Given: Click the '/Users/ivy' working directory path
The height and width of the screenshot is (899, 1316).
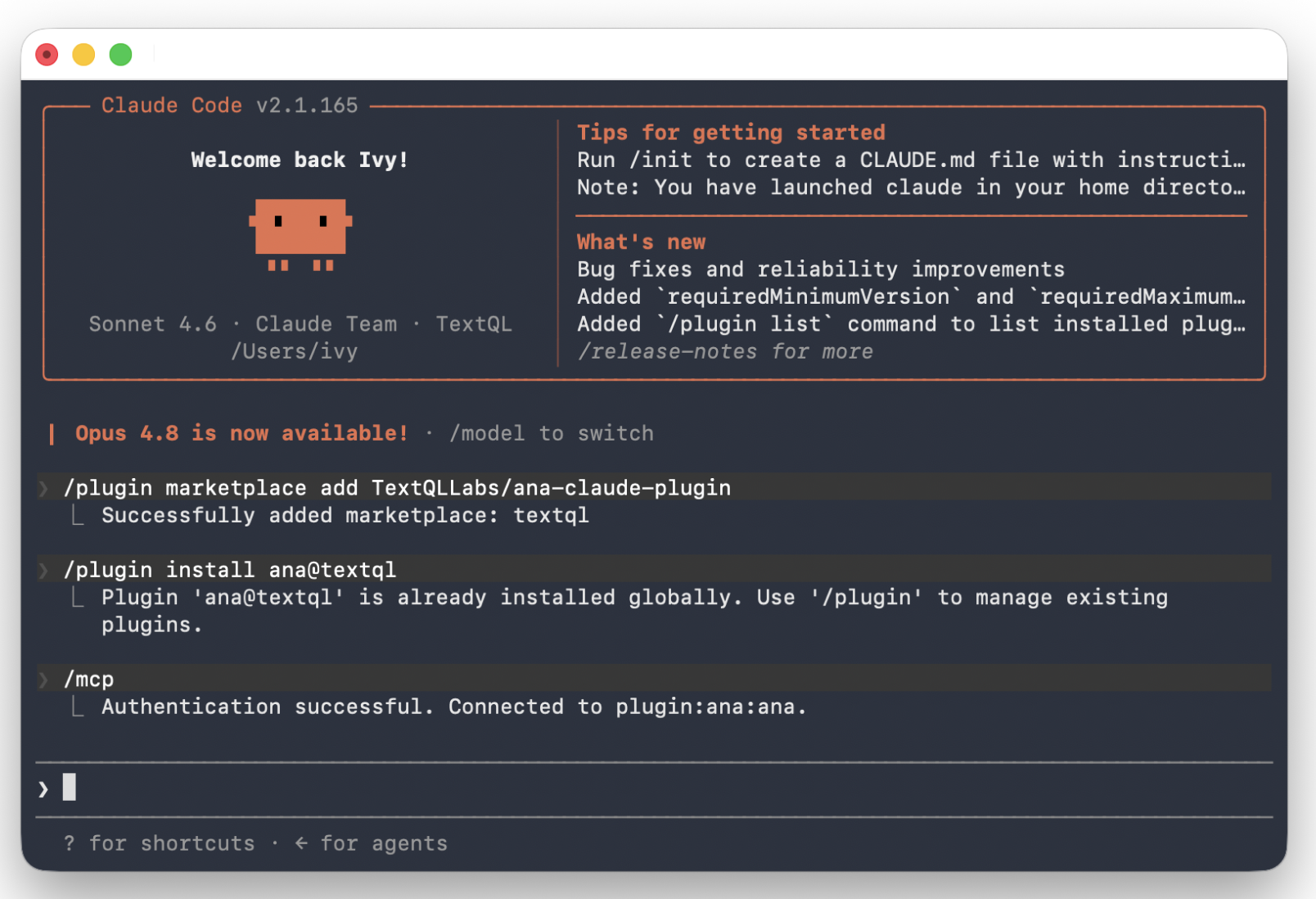Looking at the screenshot, I should (295, 351).
